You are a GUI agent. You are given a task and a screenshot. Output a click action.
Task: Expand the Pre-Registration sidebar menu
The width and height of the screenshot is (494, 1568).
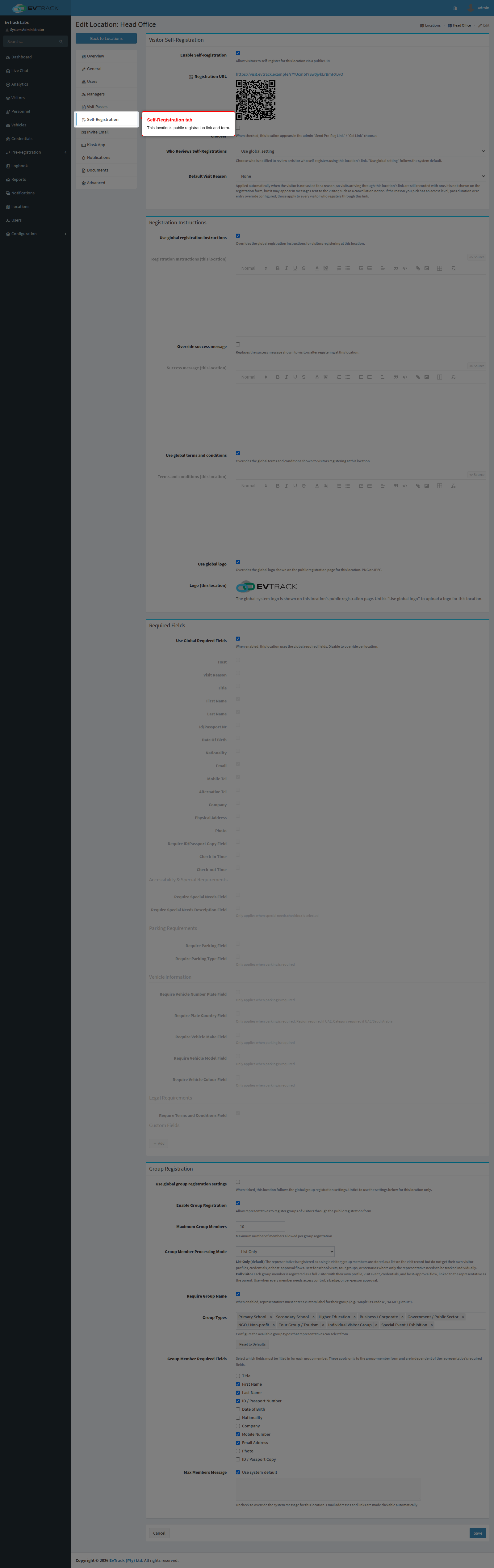[x=35, y=152]
